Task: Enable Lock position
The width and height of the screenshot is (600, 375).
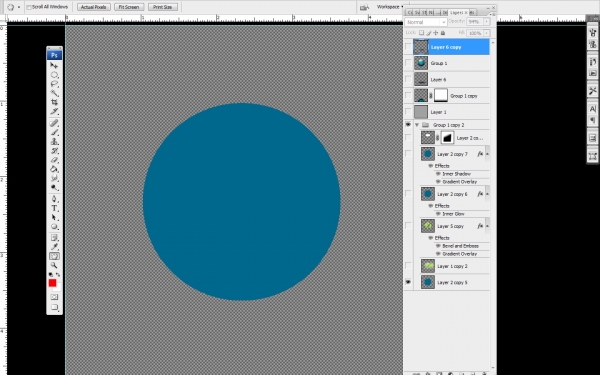Action: pos(436,33)
